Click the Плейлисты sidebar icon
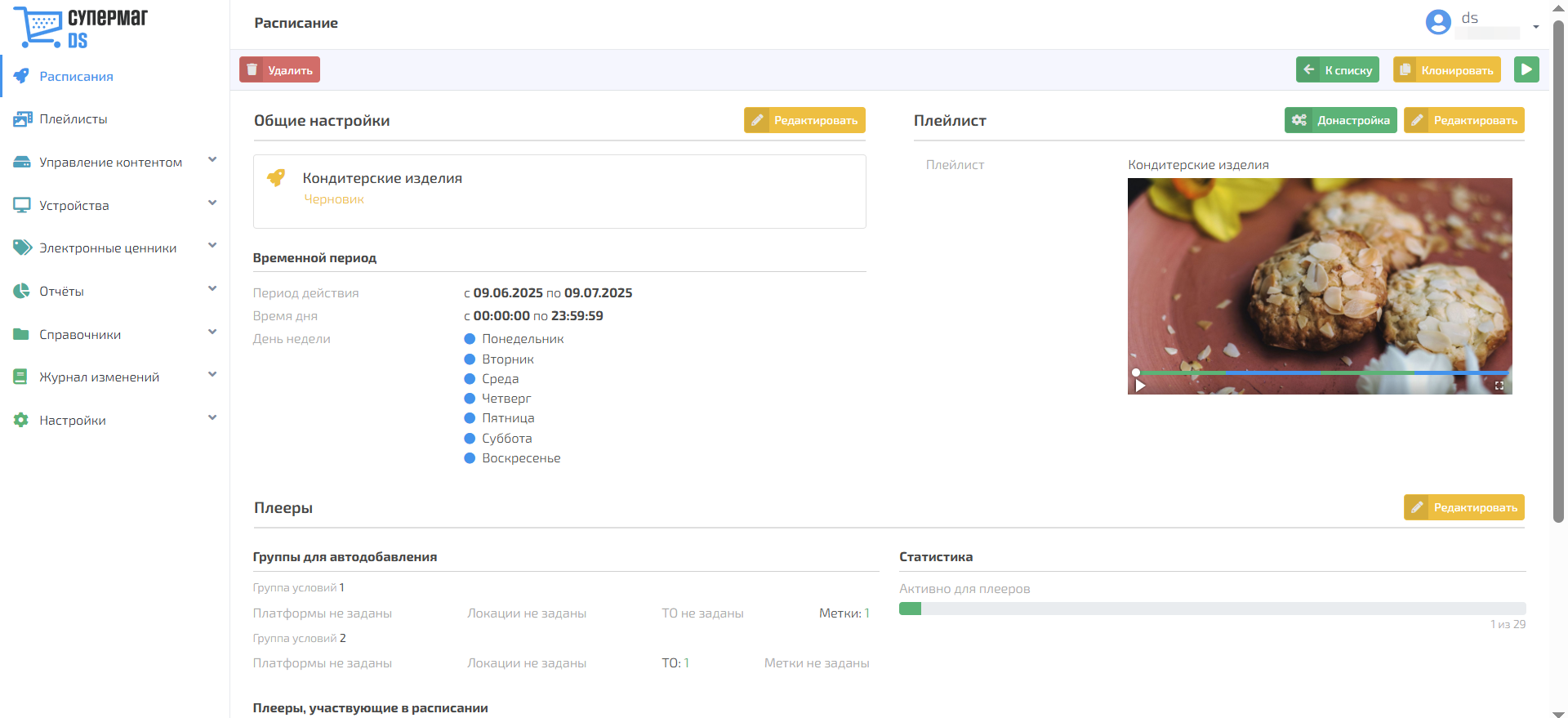This screenshot has height=718, width=1568. point(22,119)
